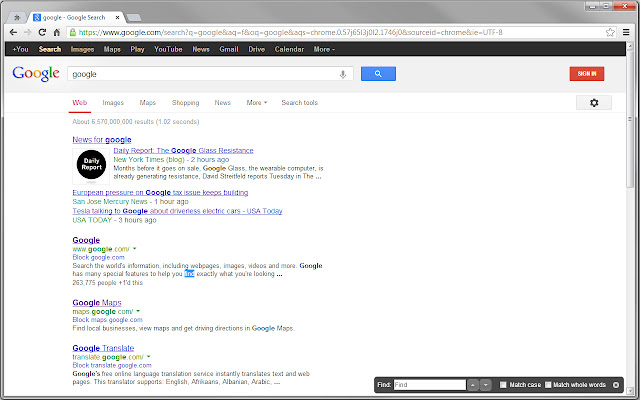
Task: Enable Match whole words checkbox
Action: 548,384
